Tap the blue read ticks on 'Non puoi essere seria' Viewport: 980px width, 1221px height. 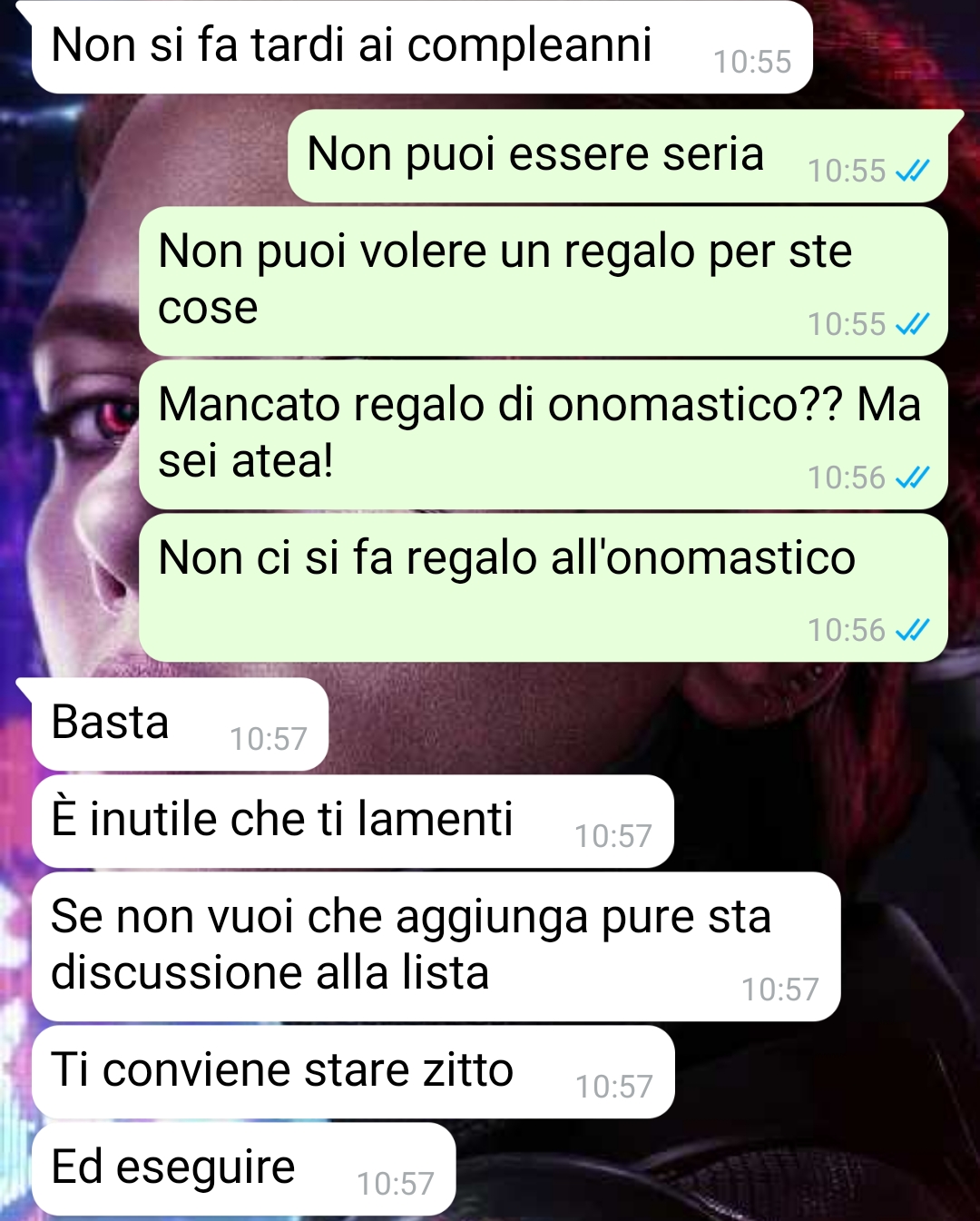(912, 171)
